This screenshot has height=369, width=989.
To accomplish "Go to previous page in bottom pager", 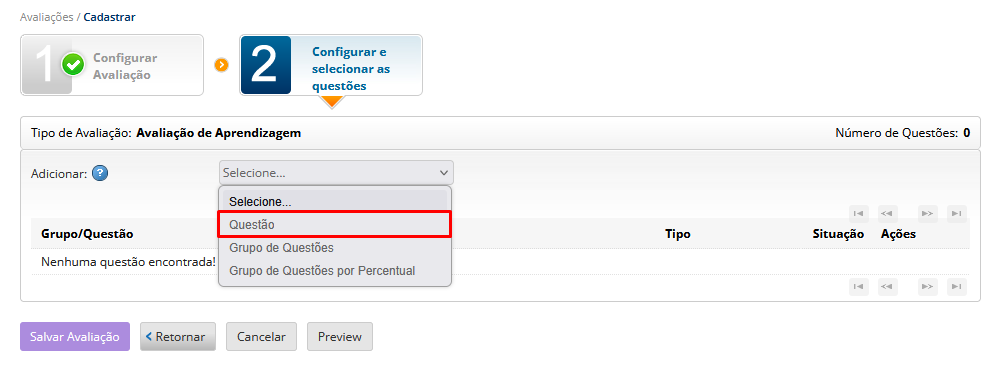I will point(886,287).
